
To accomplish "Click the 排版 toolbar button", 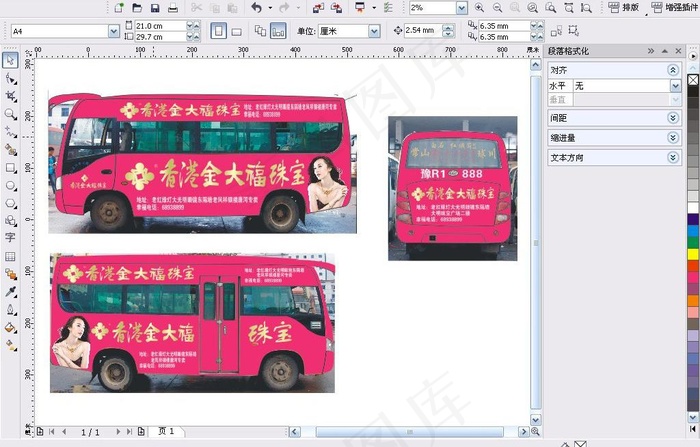I will click(x=624, y=7).
